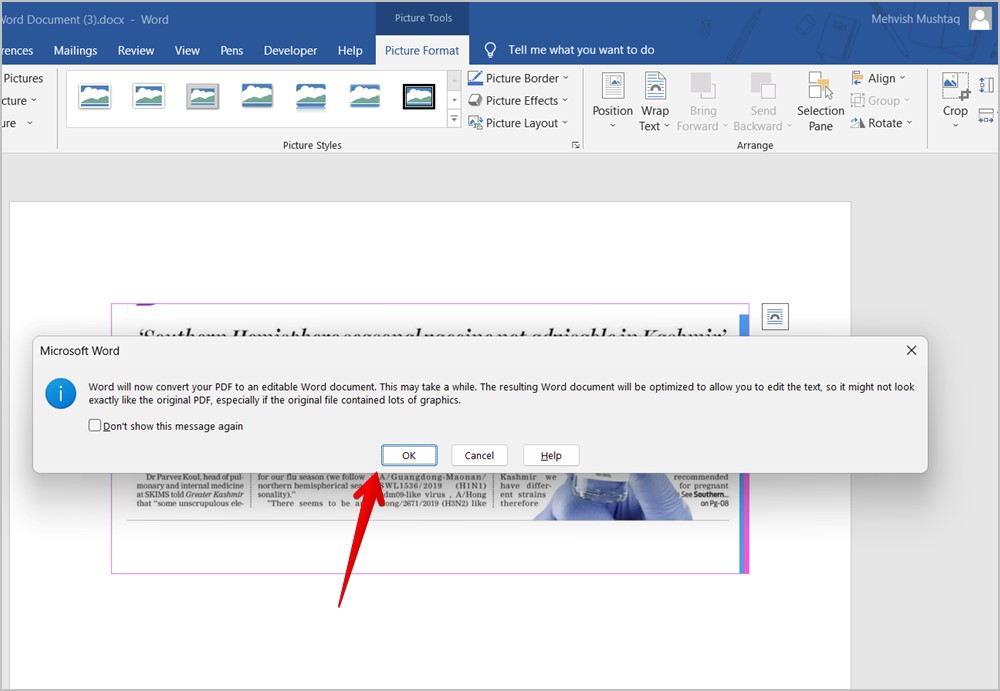The image size is (1000, 691).
Task: Click the shape width icon
Action: tap(987, 115)
